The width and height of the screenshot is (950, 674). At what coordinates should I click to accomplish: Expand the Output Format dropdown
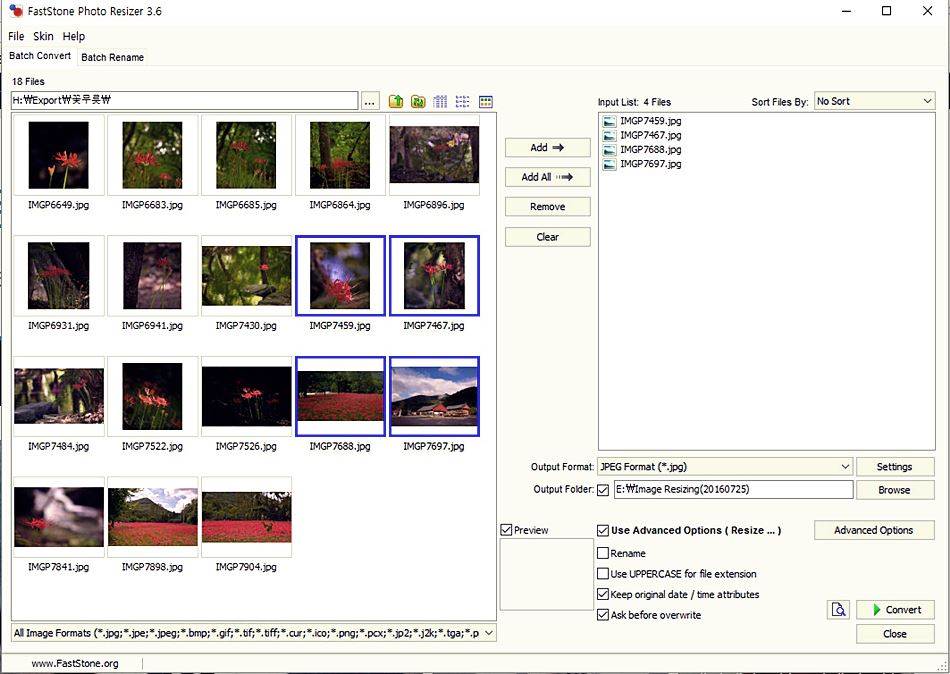click(x=725, y=466)
